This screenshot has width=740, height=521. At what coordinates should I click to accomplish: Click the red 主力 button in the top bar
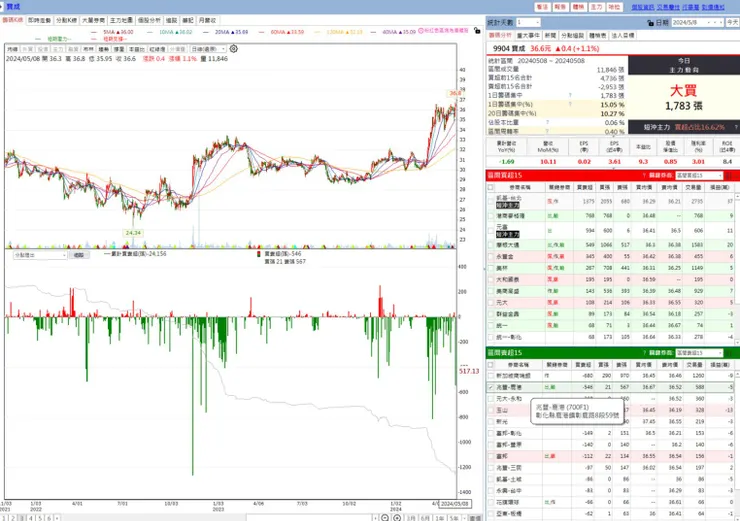[x=597, y=7]
